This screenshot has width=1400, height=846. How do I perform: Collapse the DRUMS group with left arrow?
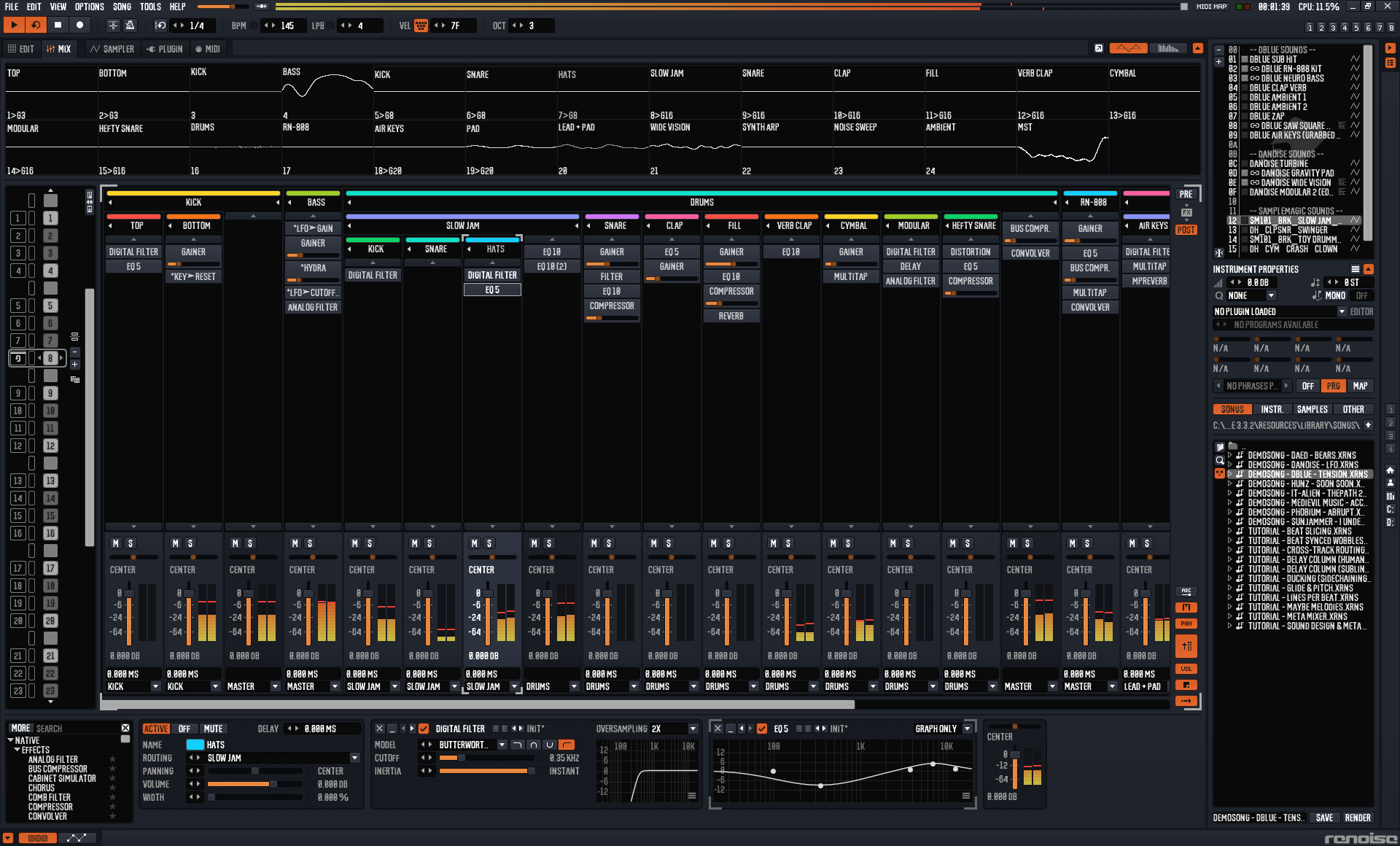[350, 202]
